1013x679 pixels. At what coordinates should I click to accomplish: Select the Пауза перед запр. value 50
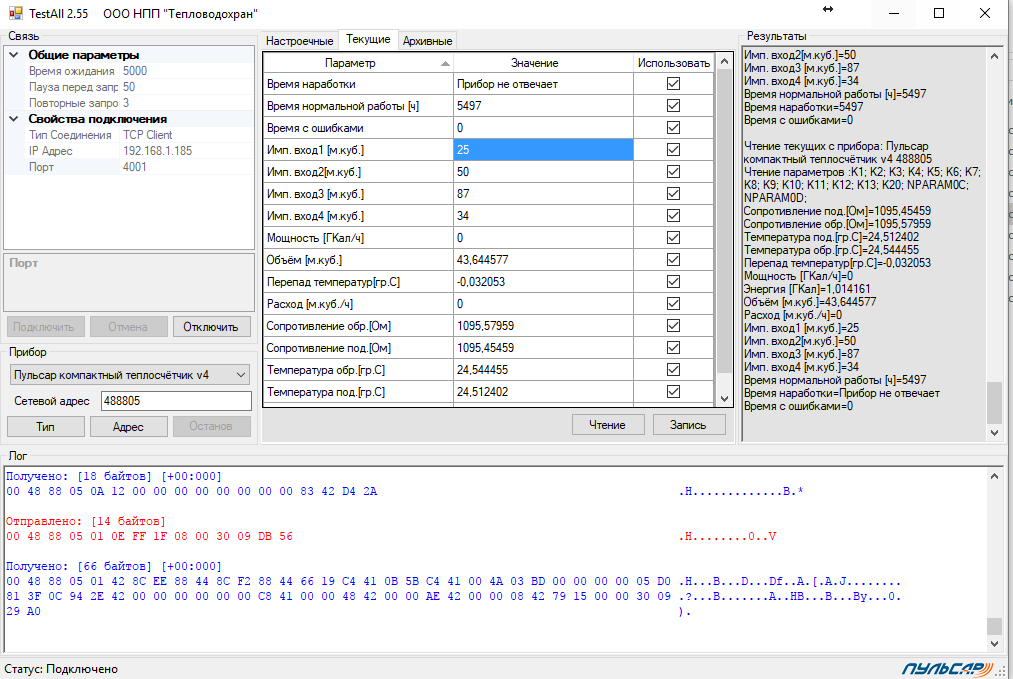pyautogui.click(x=187, y=87)
